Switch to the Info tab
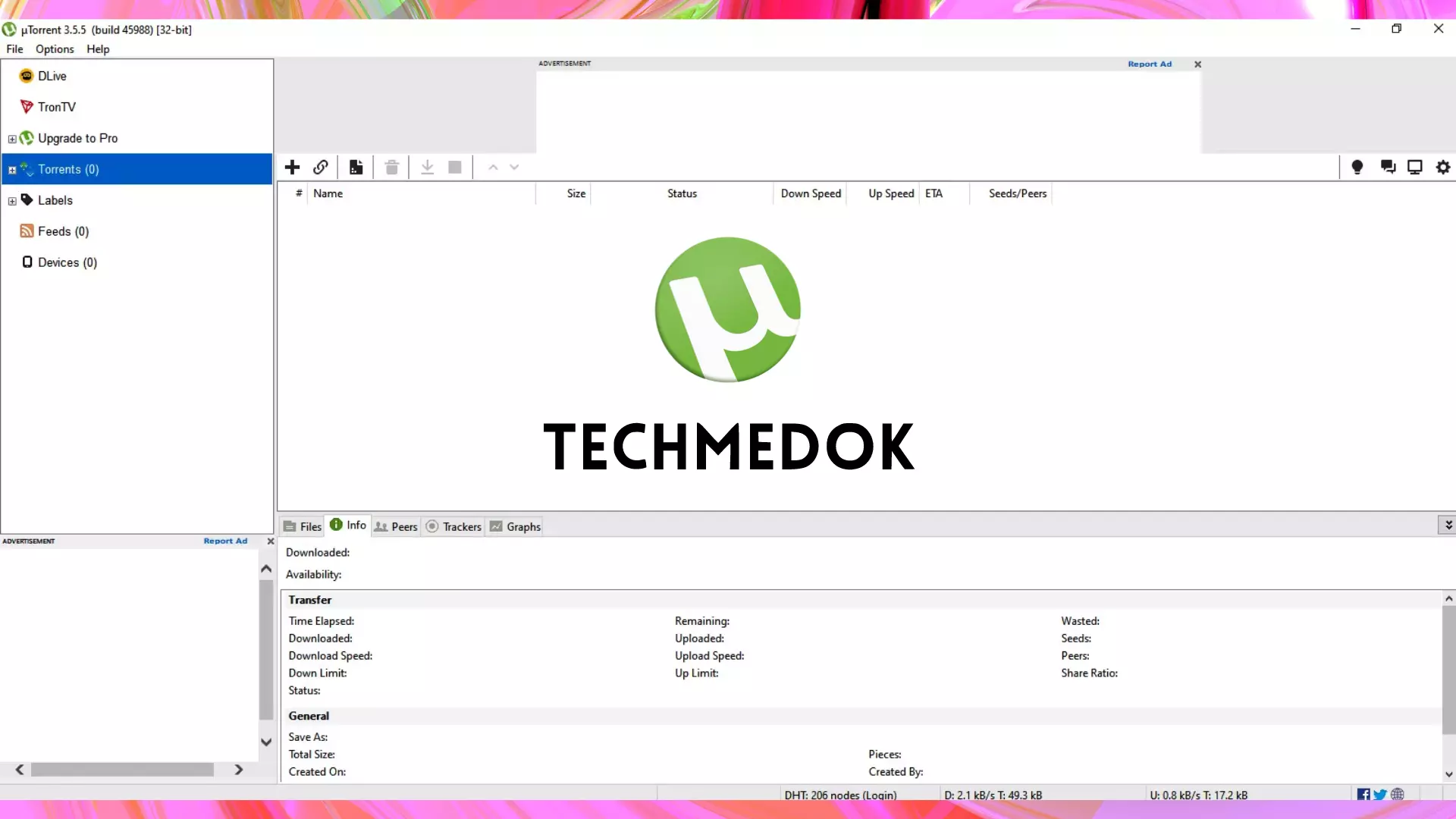This screenshot has height=819, width=1456. point(348,525)
